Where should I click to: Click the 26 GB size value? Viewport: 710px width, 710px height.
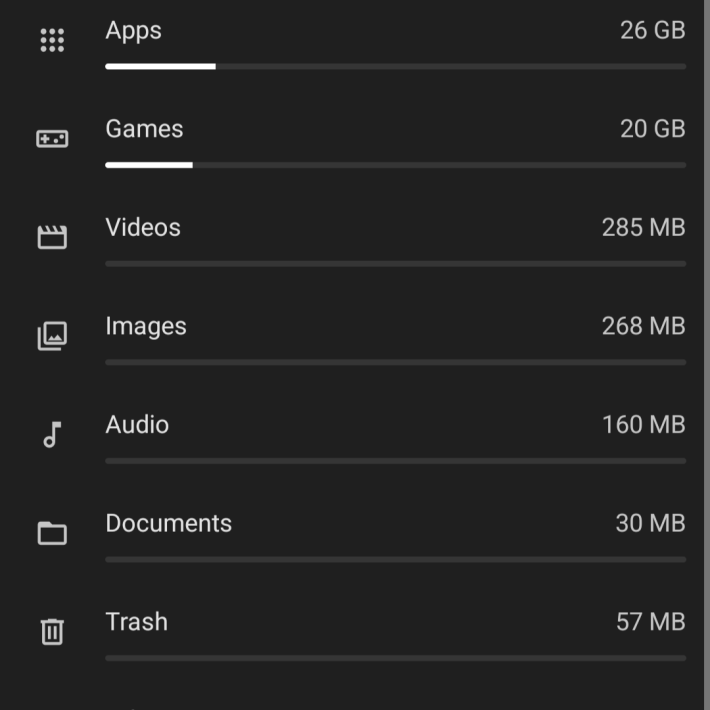(652, 30)
